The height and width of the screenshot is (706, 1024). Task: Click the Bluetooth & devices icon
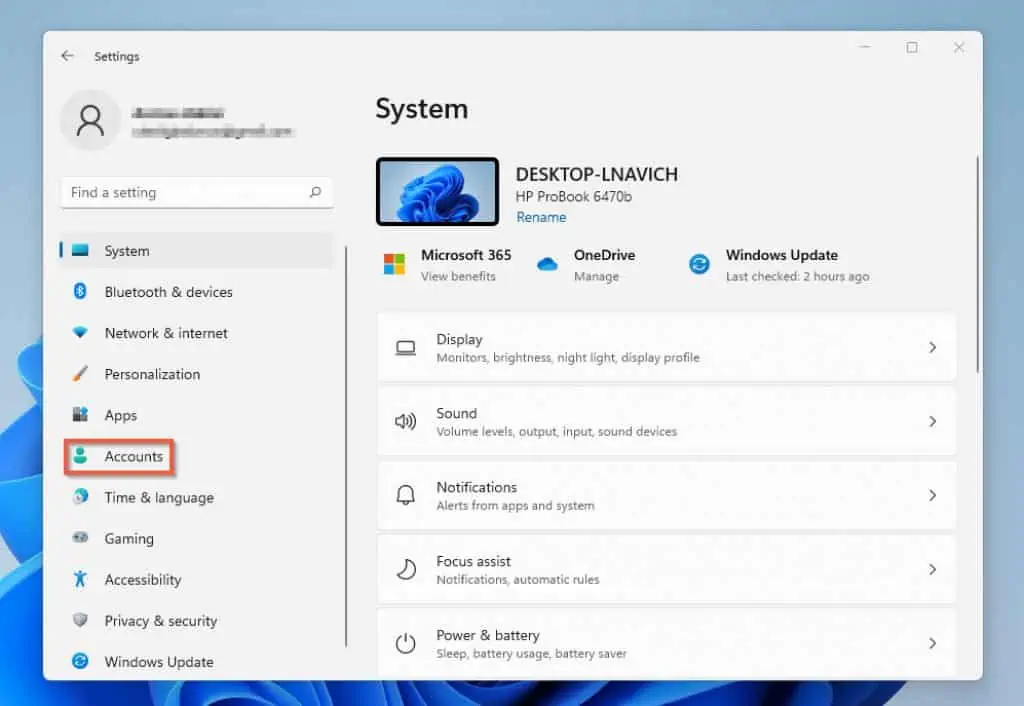coord(81,292)
